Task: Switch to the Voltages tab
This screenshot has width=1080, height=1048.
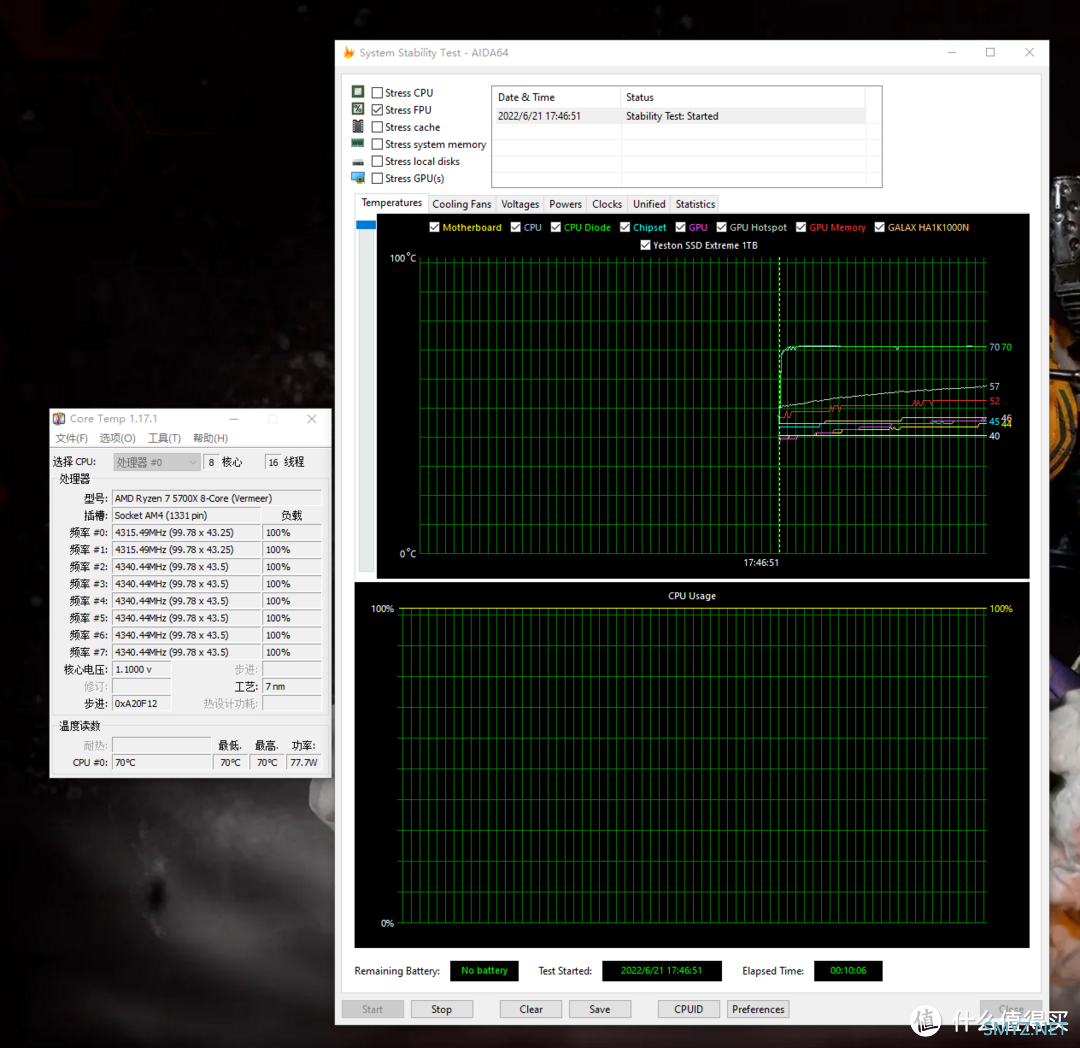Action: (x=520, y=204)
